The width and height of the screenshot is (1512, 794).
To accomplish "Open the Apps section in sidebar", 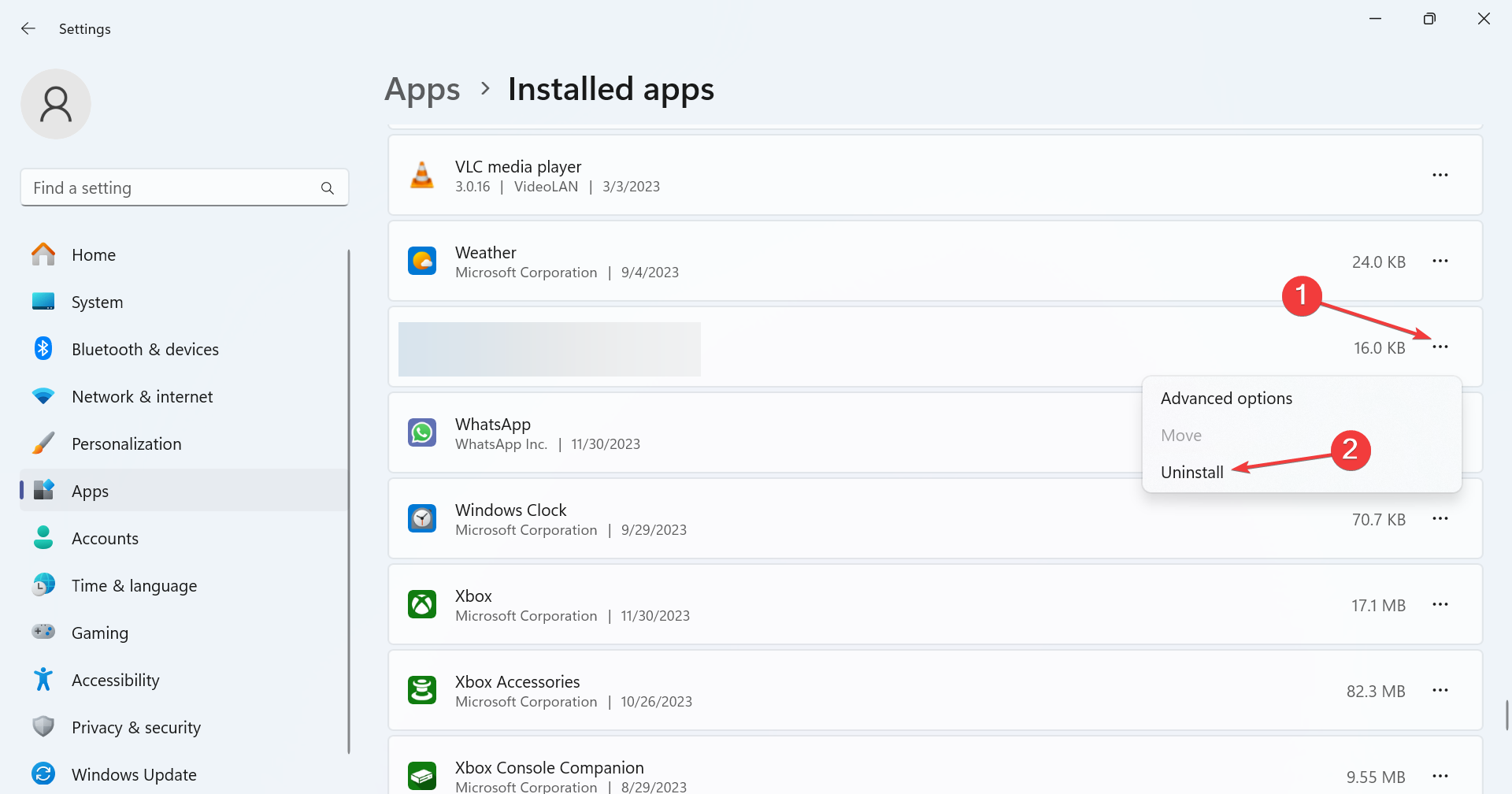I will click(x=184, y=491).
